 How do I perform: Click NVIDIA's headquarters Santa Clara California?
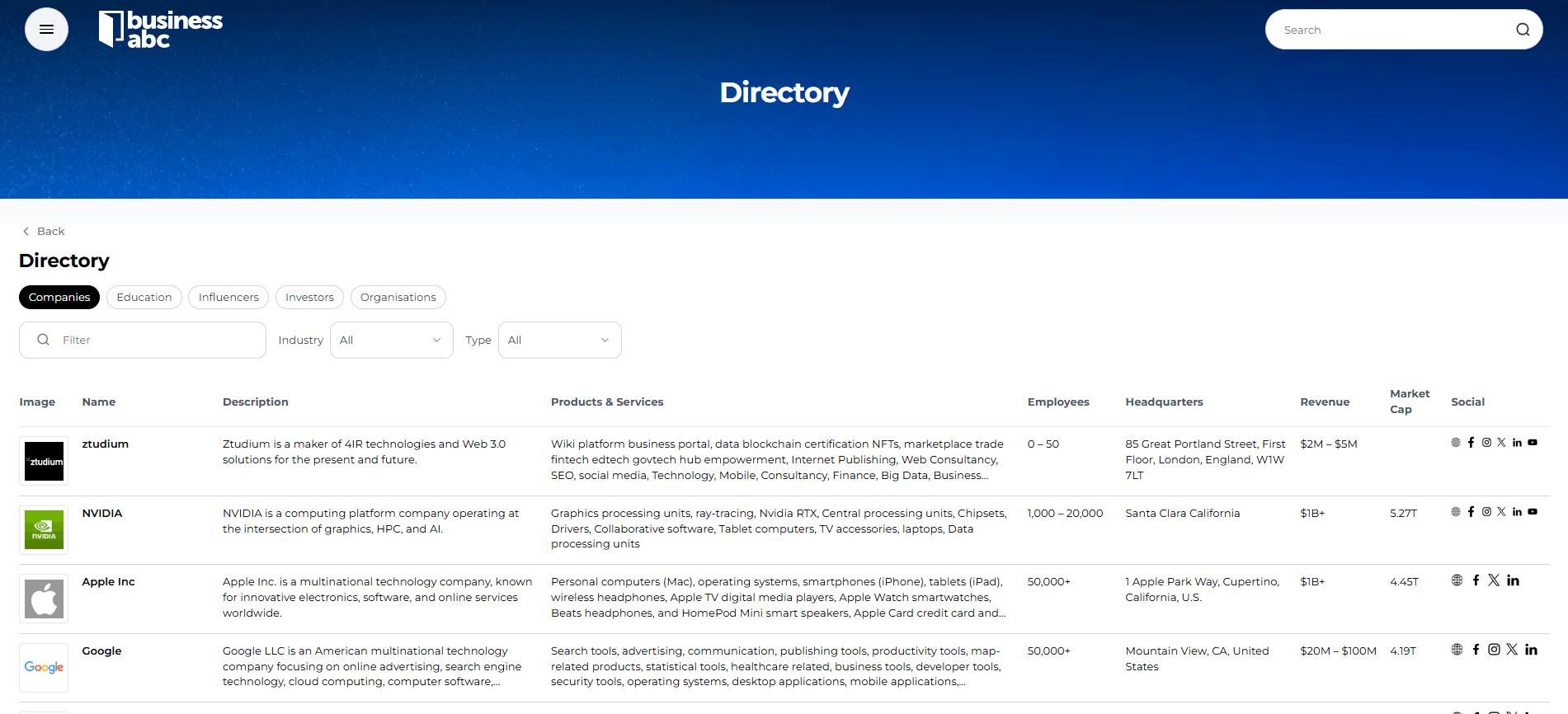point(1182,514)
